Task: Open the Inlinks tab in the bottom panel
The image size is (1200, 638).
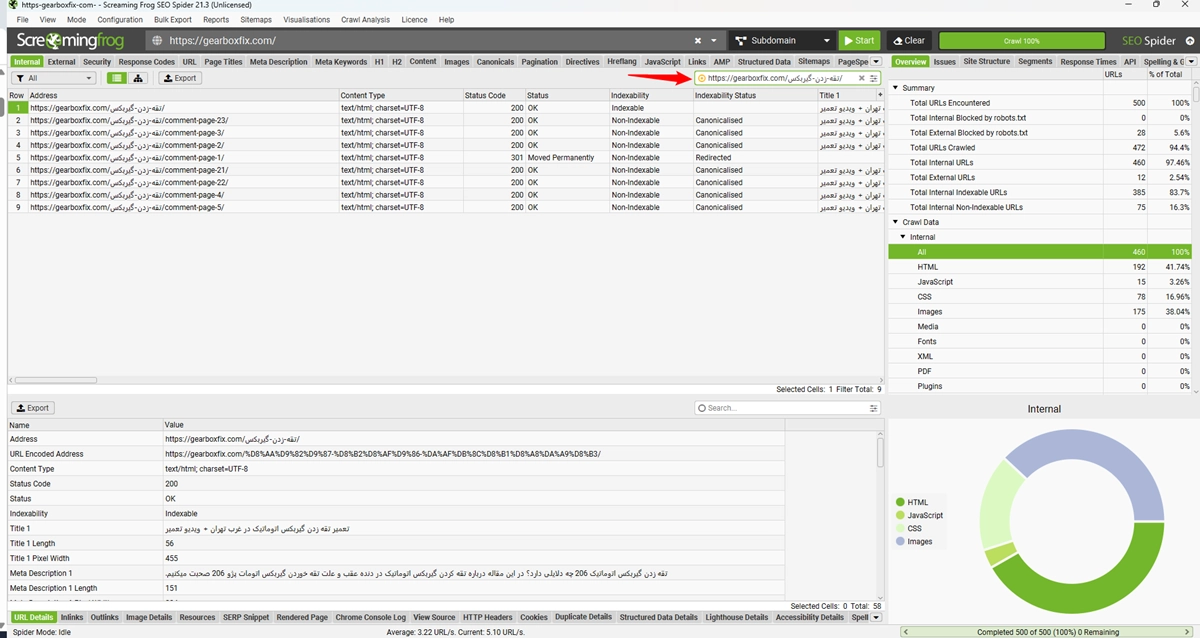Action: 72,617
